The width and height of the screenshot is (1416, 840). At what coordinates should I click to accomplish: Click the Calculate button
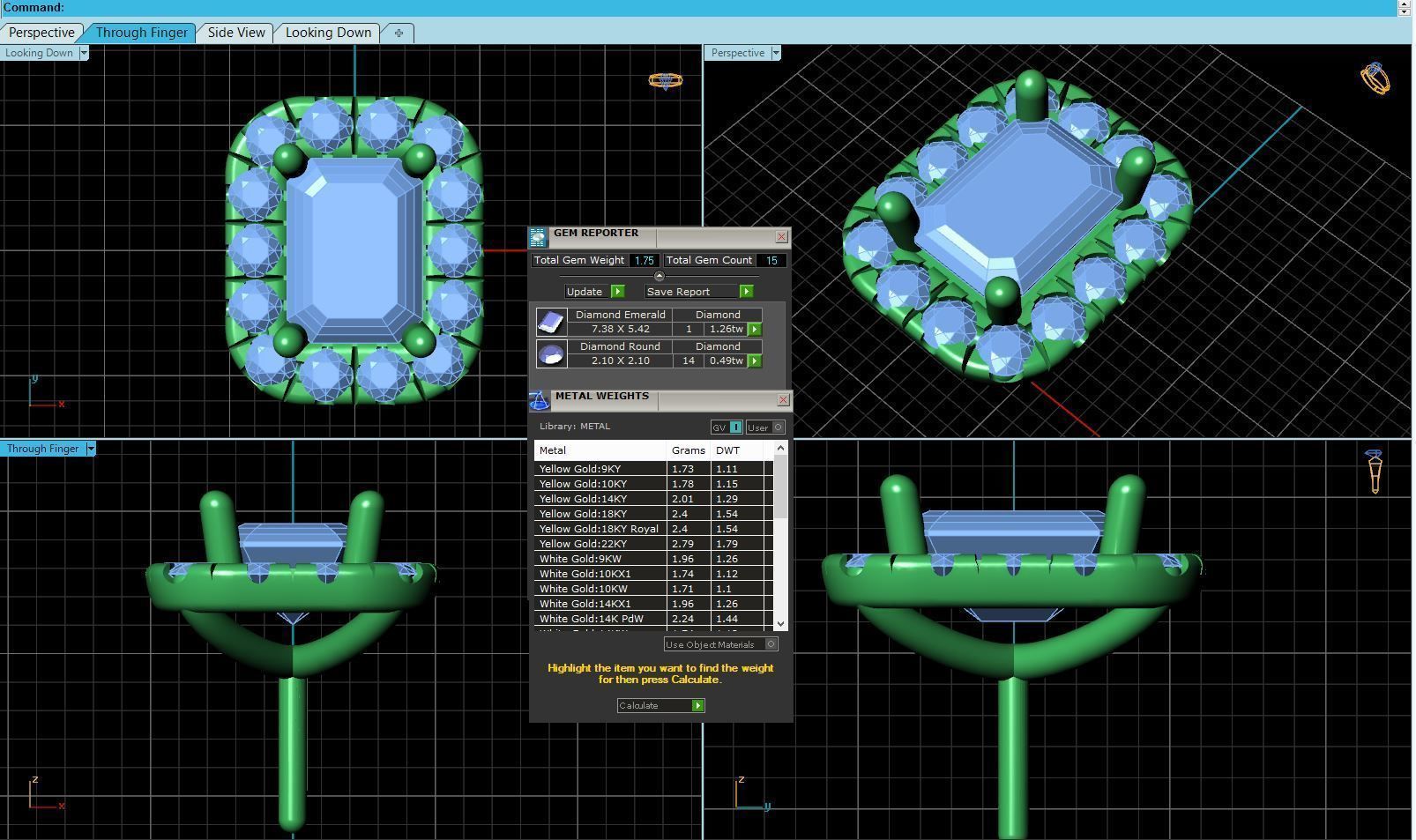pos(660,705)
